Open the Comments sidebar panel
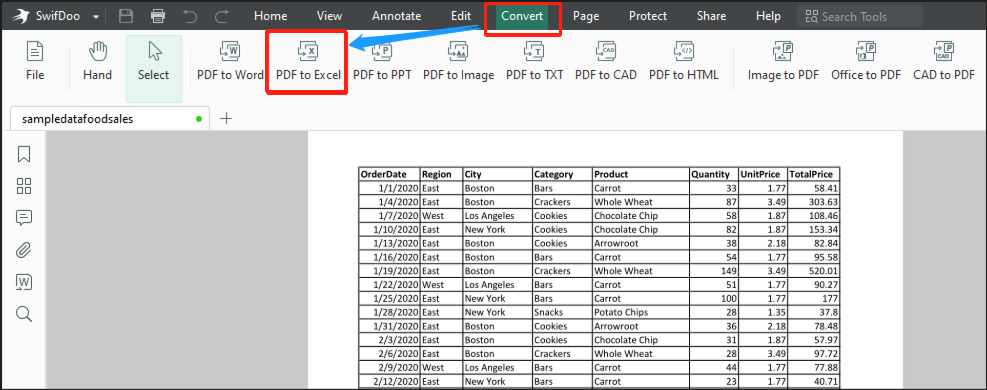987x390 pixels. [24, 218]
